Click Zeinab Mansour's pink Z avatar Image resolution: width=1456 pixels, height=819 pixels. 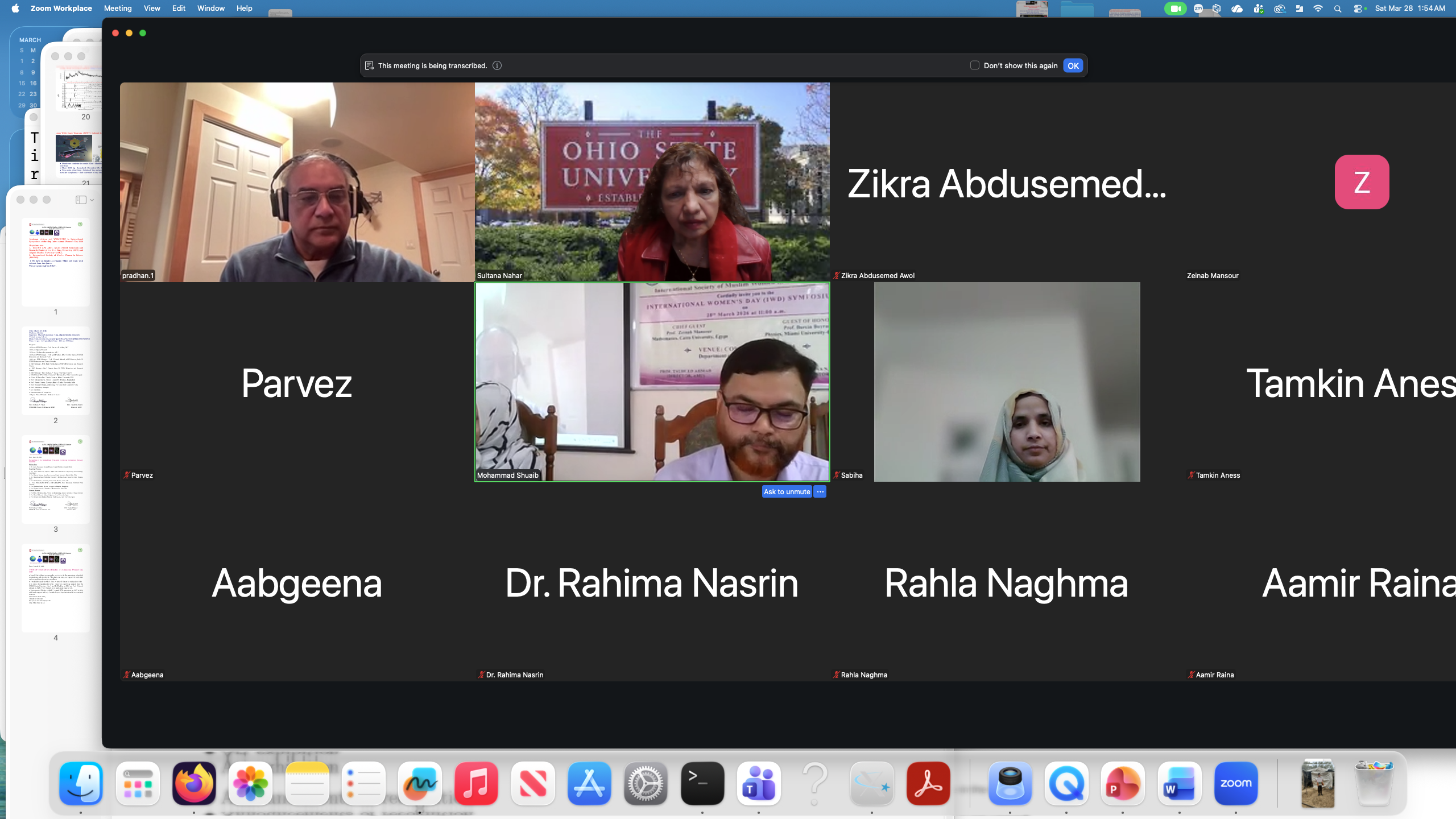[1362, 182]
